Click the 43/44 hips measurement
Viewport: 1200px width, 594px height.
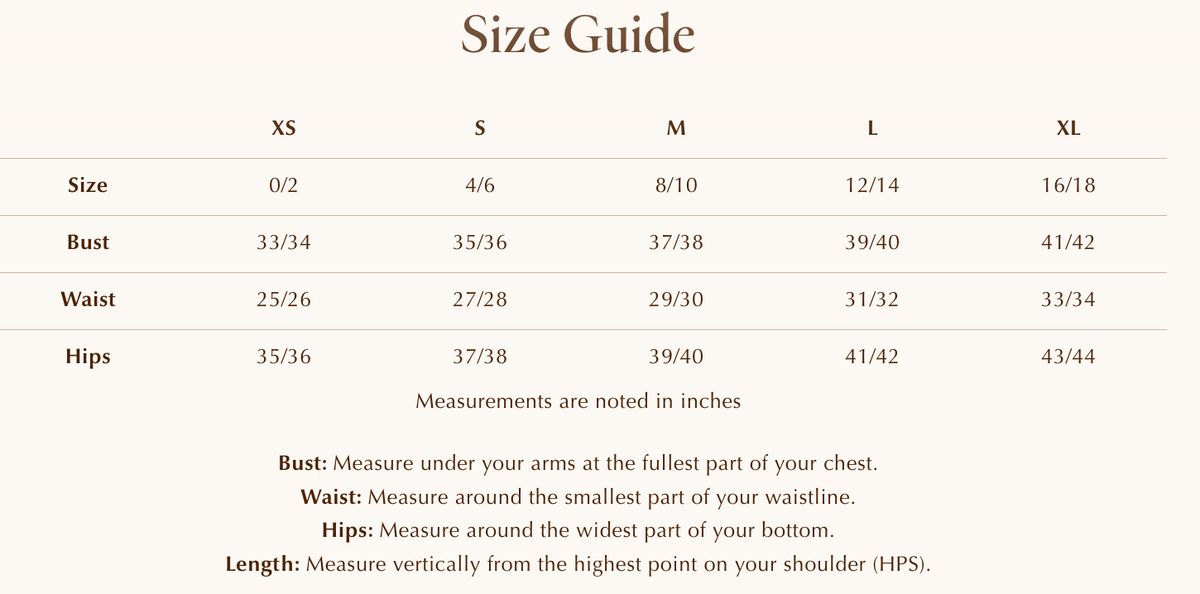(x=1068, y=357)
